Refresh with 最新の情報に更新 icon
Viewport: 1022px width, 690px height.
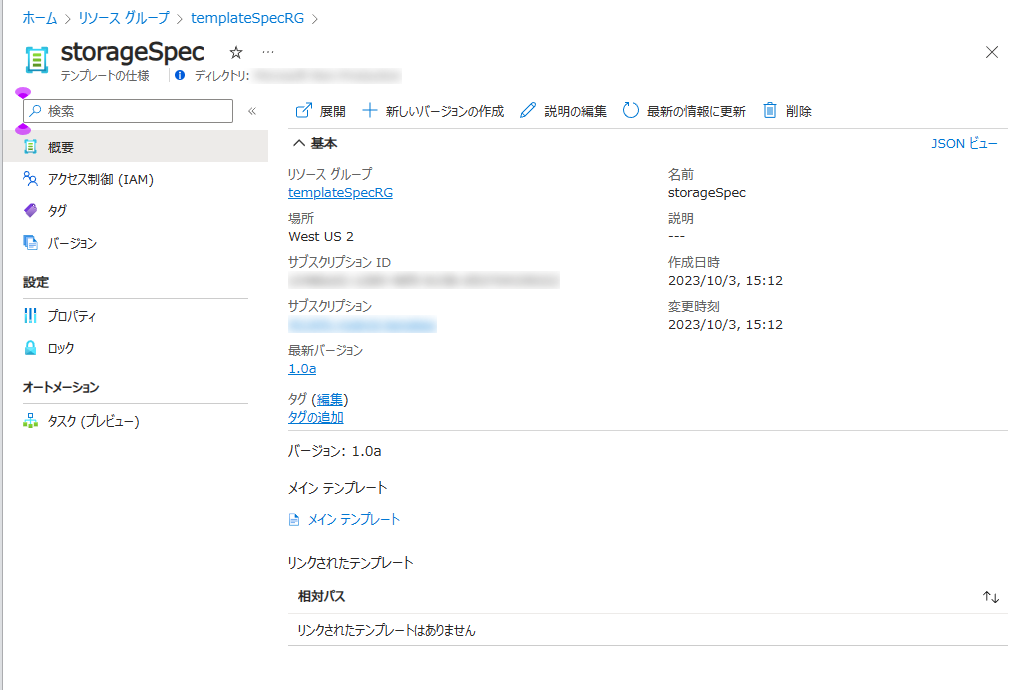(631, 111)
